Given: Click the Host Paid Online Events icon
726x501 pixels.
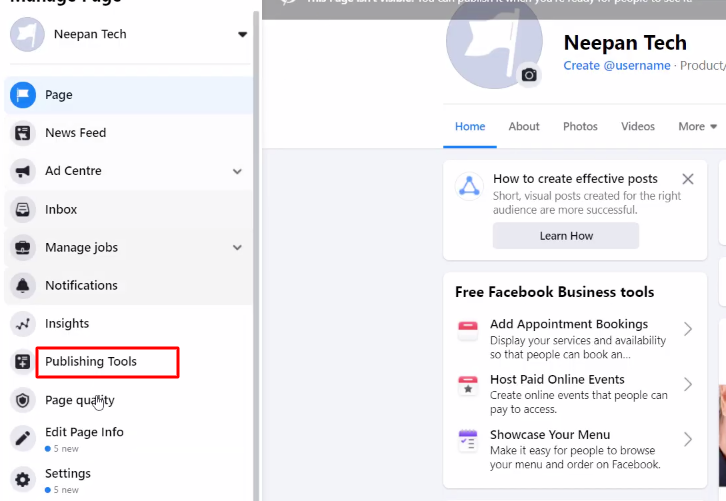Looking at the screenshot, I should (x=468, y=385).
